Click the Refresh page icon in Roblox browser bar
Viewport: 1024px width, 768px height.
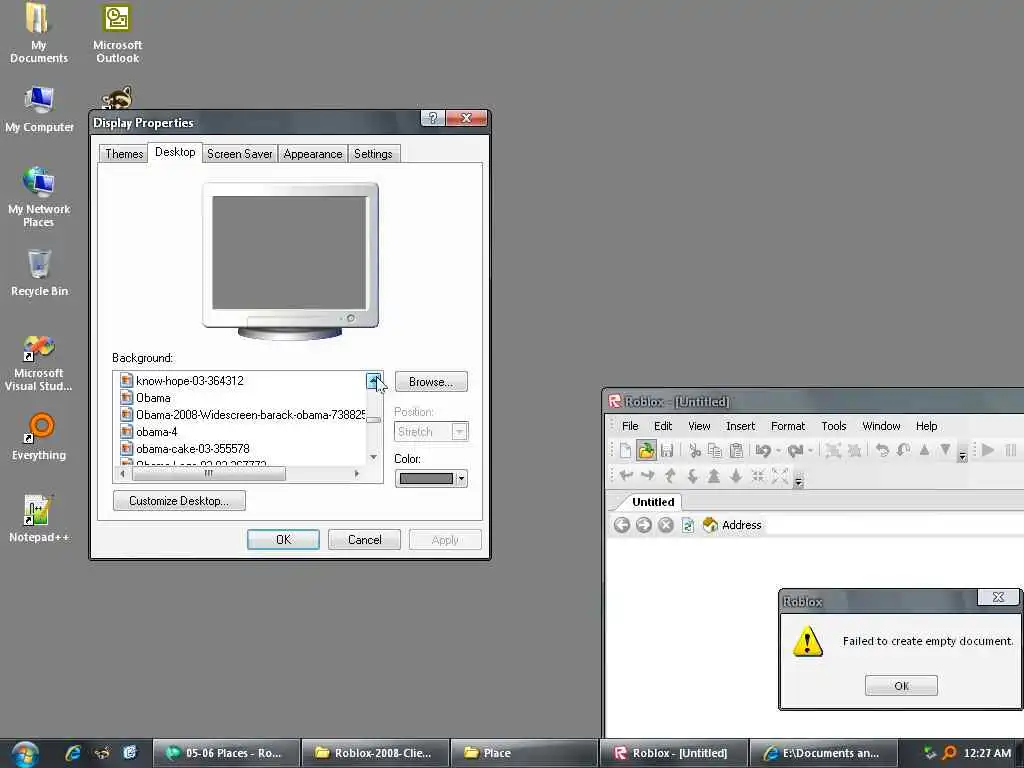[x=688, y=525]
